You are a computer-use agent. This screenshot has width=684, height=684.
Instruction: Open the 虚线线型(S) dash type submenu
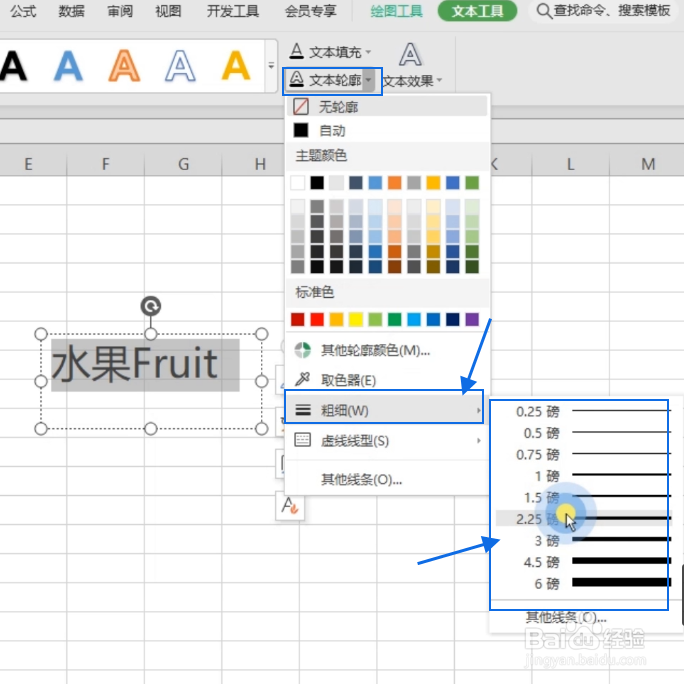387,441
